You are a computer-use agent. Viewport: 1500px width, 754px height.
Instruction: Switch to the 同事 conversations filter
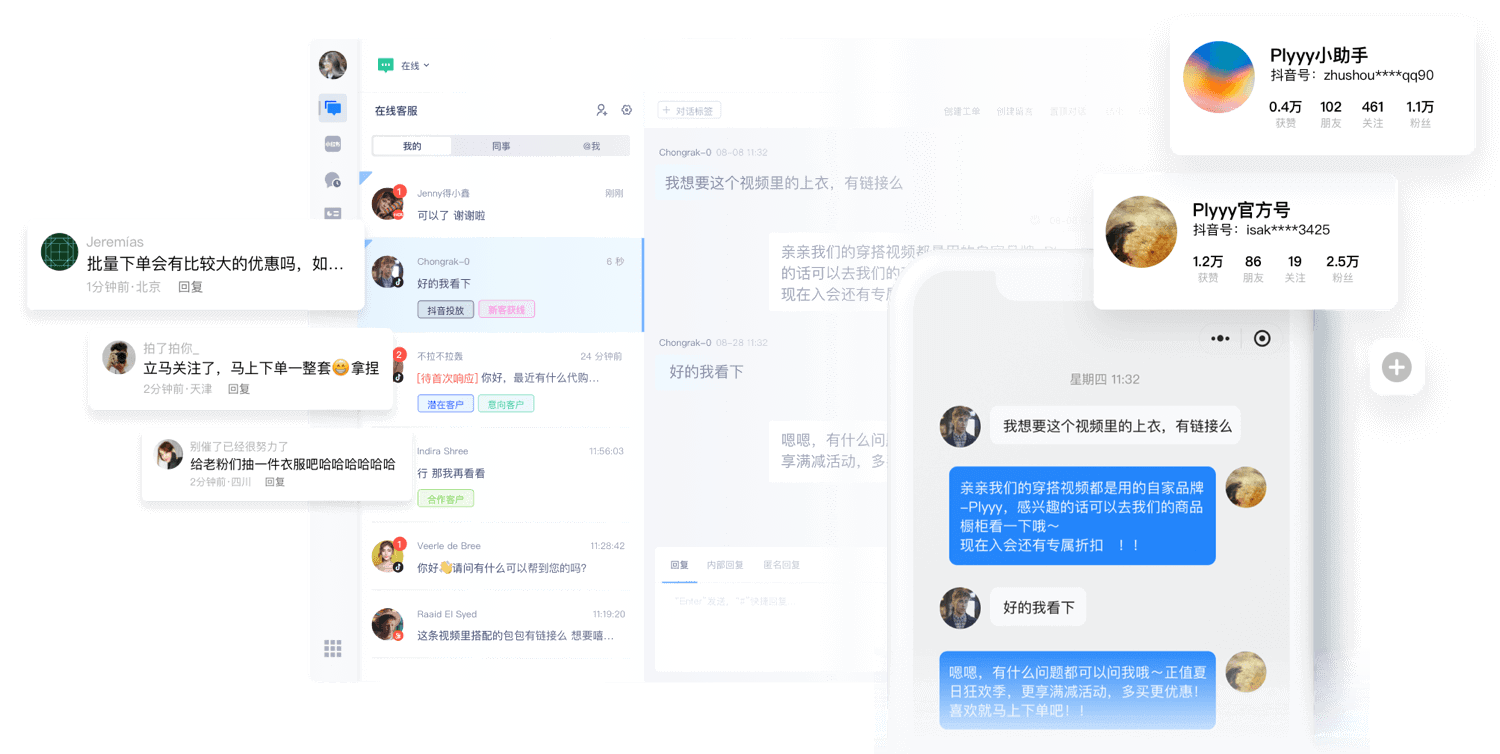(x=501, y=146)
